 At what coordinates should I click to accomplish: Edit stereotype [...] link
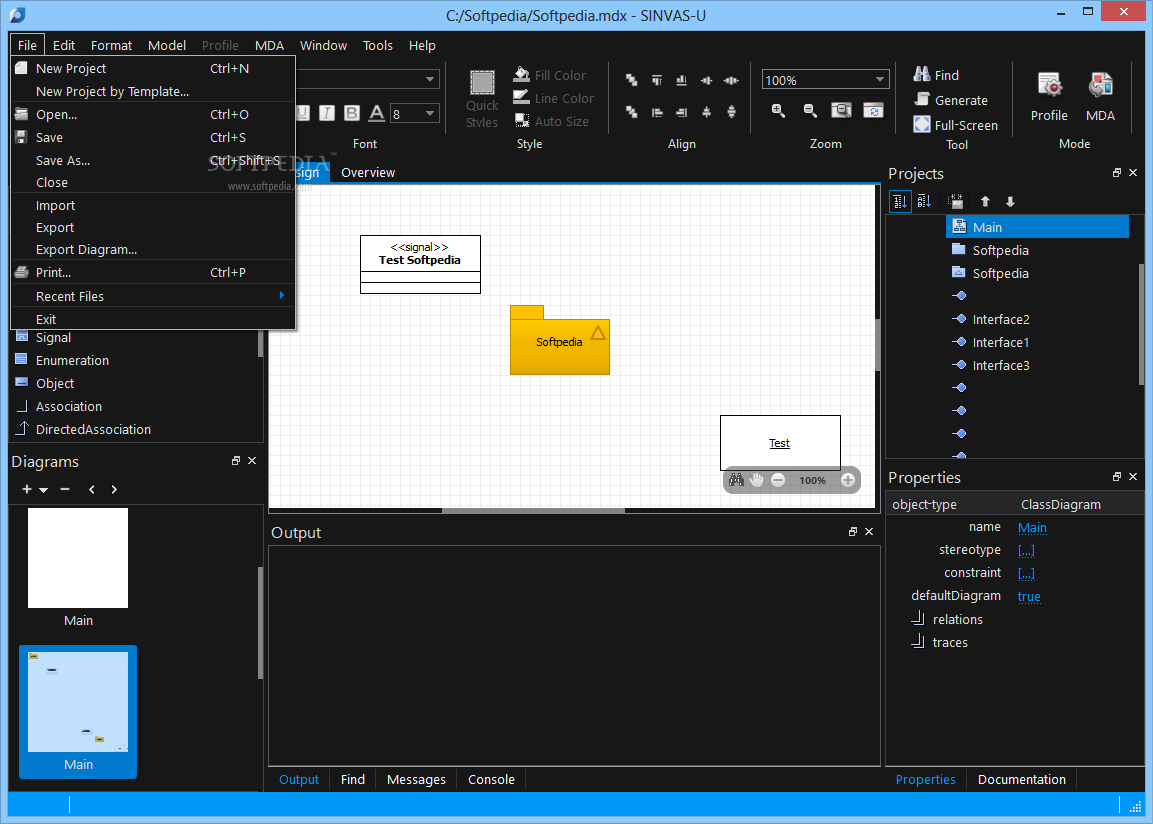click(1026, 550)
